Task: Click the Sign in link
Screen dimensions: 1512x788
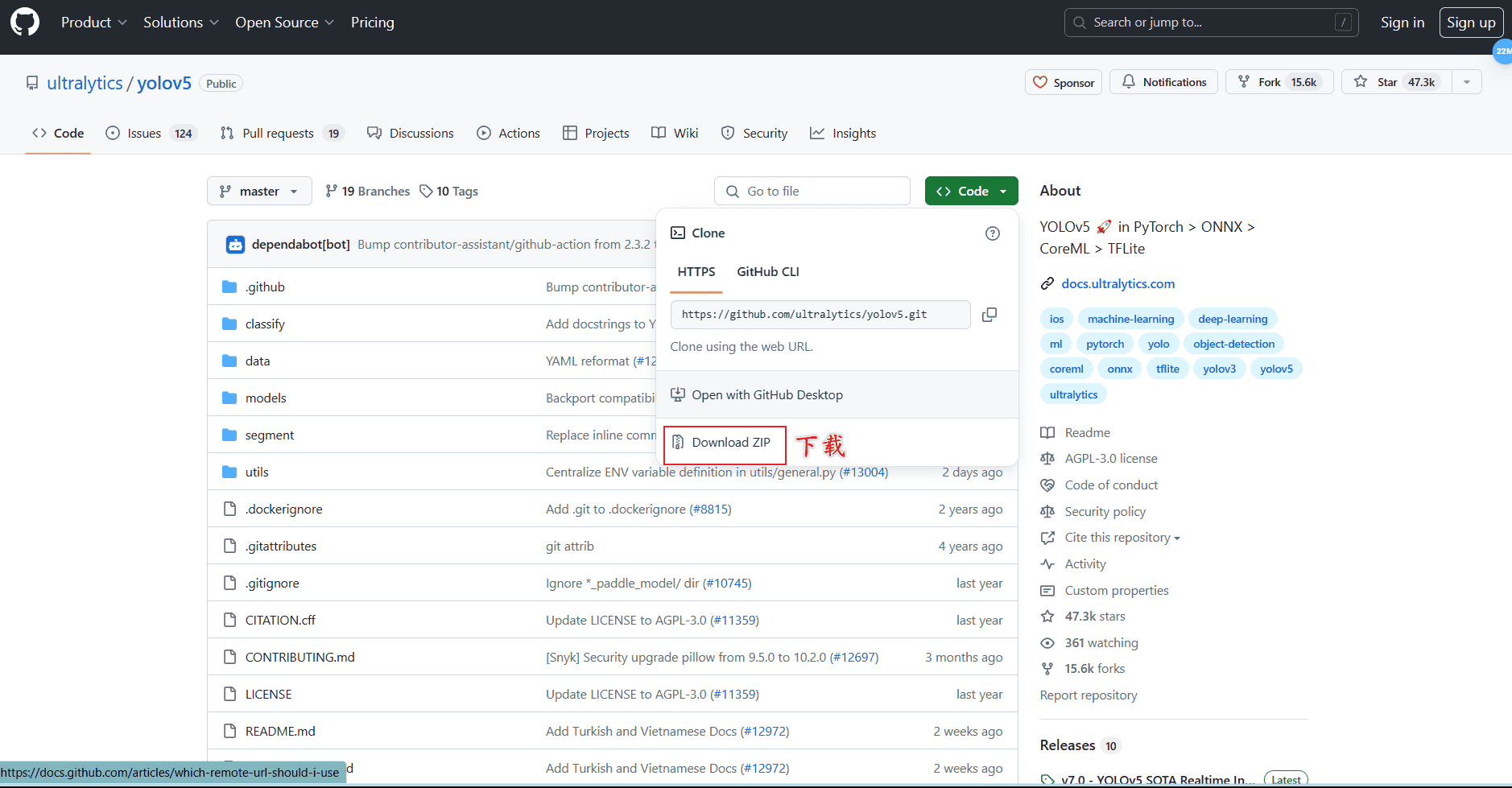Action: click(1403, 23)
